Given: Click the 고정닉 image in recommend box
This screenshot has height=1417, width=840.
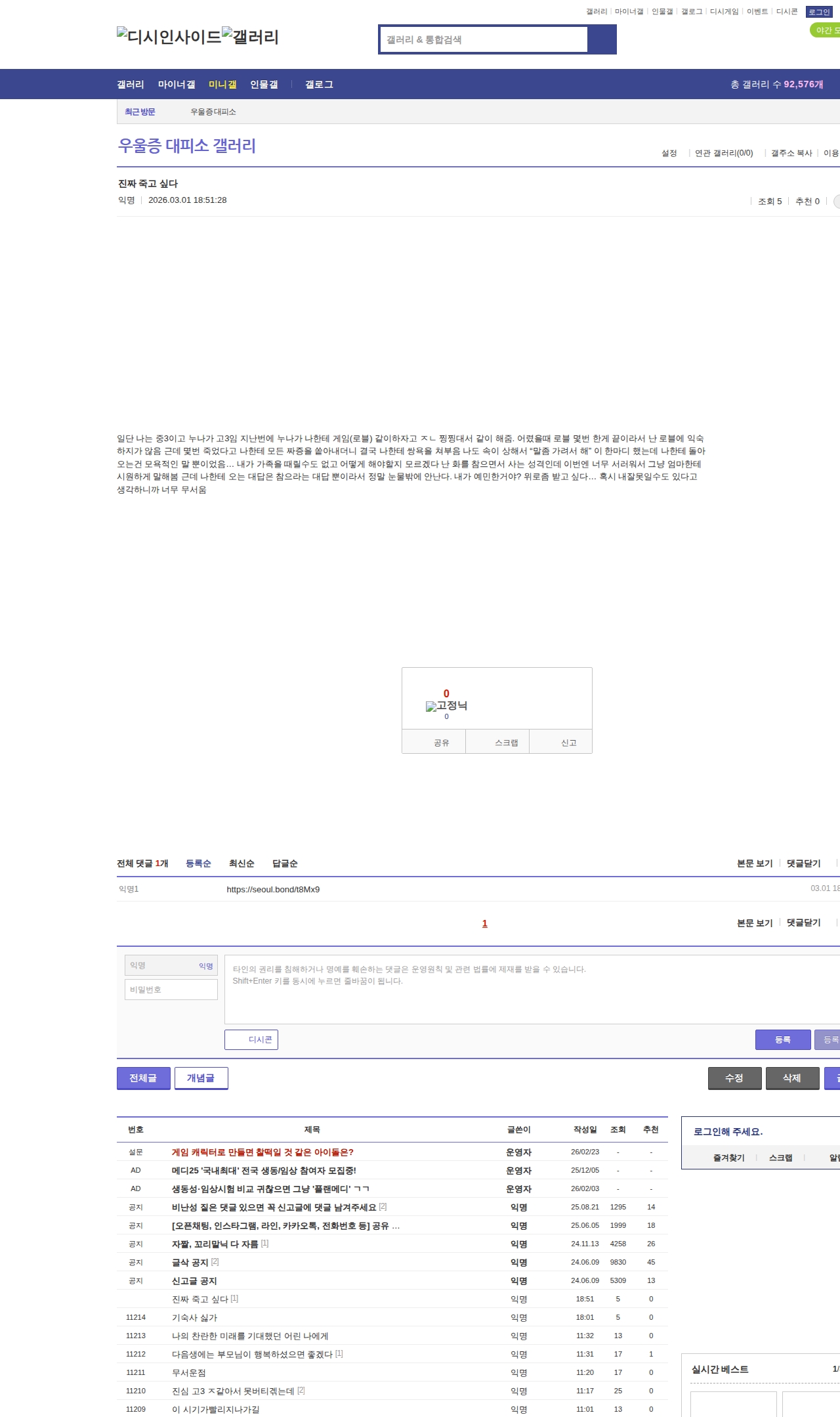Looking at the screenshot, I should pyautogui.click(x=446, y=706).
